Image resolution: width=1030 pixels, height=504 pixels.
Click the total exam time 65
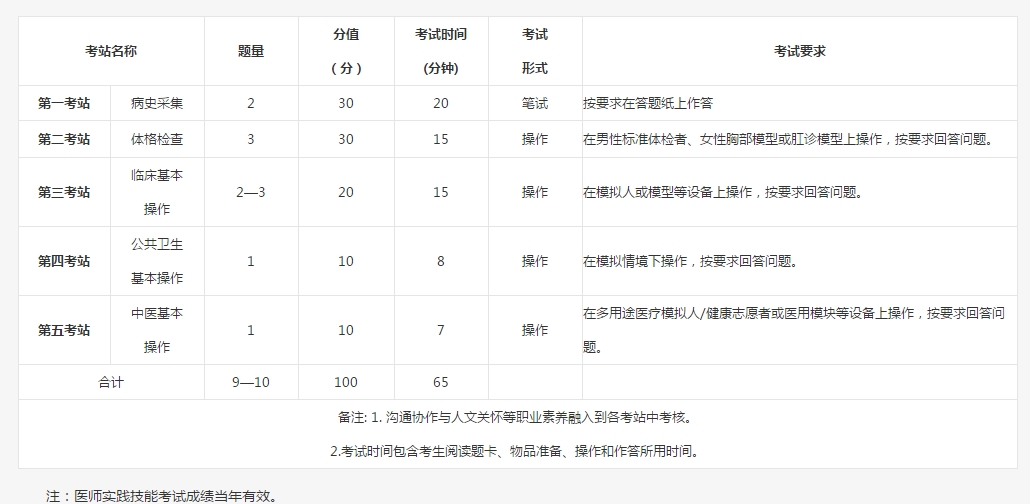point(440,382)
